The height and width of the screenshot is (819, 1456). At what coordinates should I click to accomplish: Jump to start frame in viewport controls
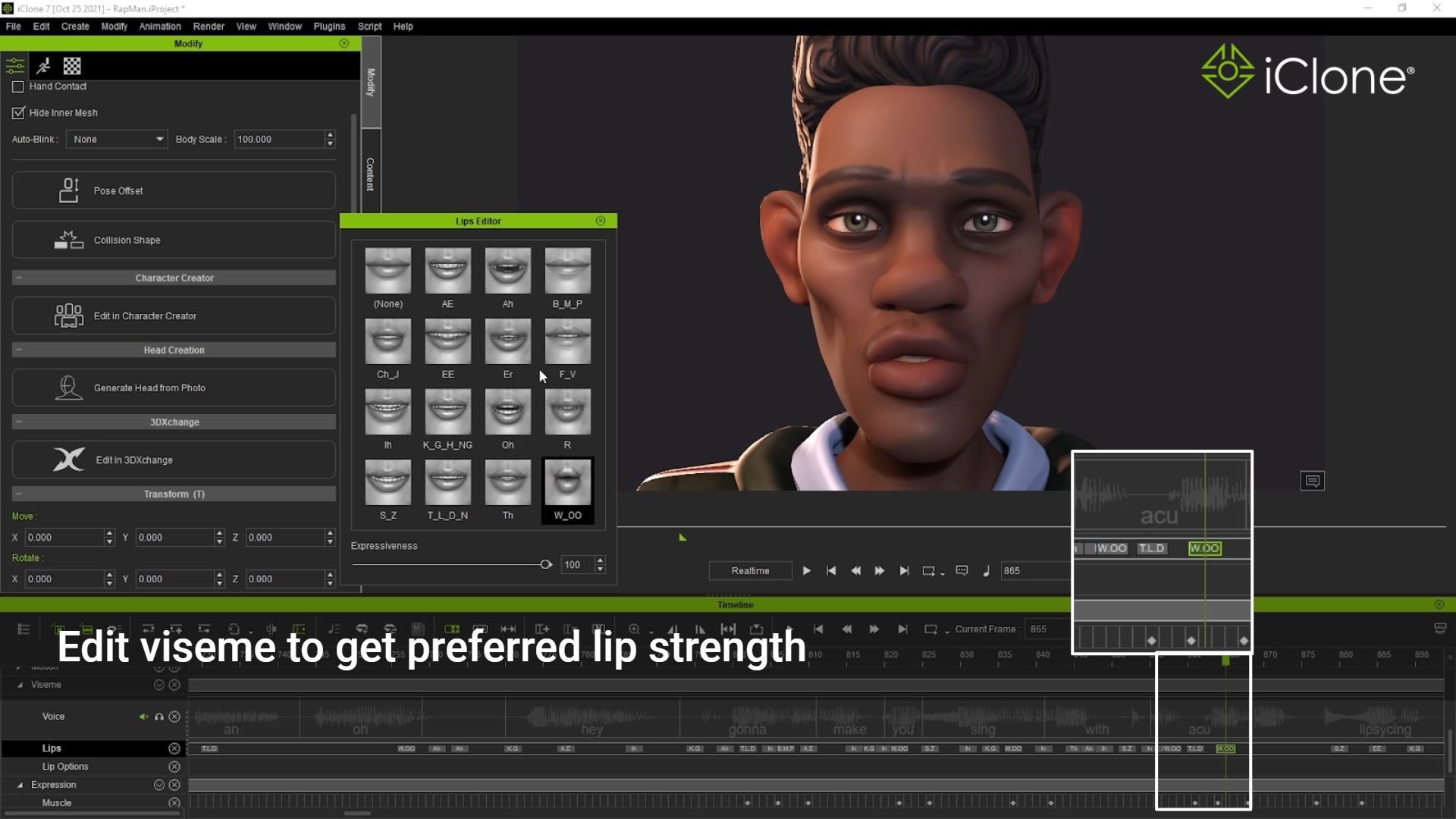[x=831, y=570]
